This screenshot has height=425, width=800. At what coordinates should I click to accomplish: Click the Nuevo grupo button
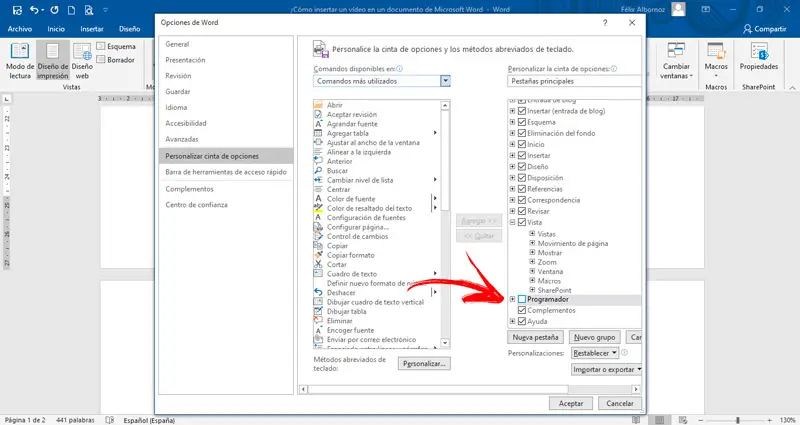[594, 337]
